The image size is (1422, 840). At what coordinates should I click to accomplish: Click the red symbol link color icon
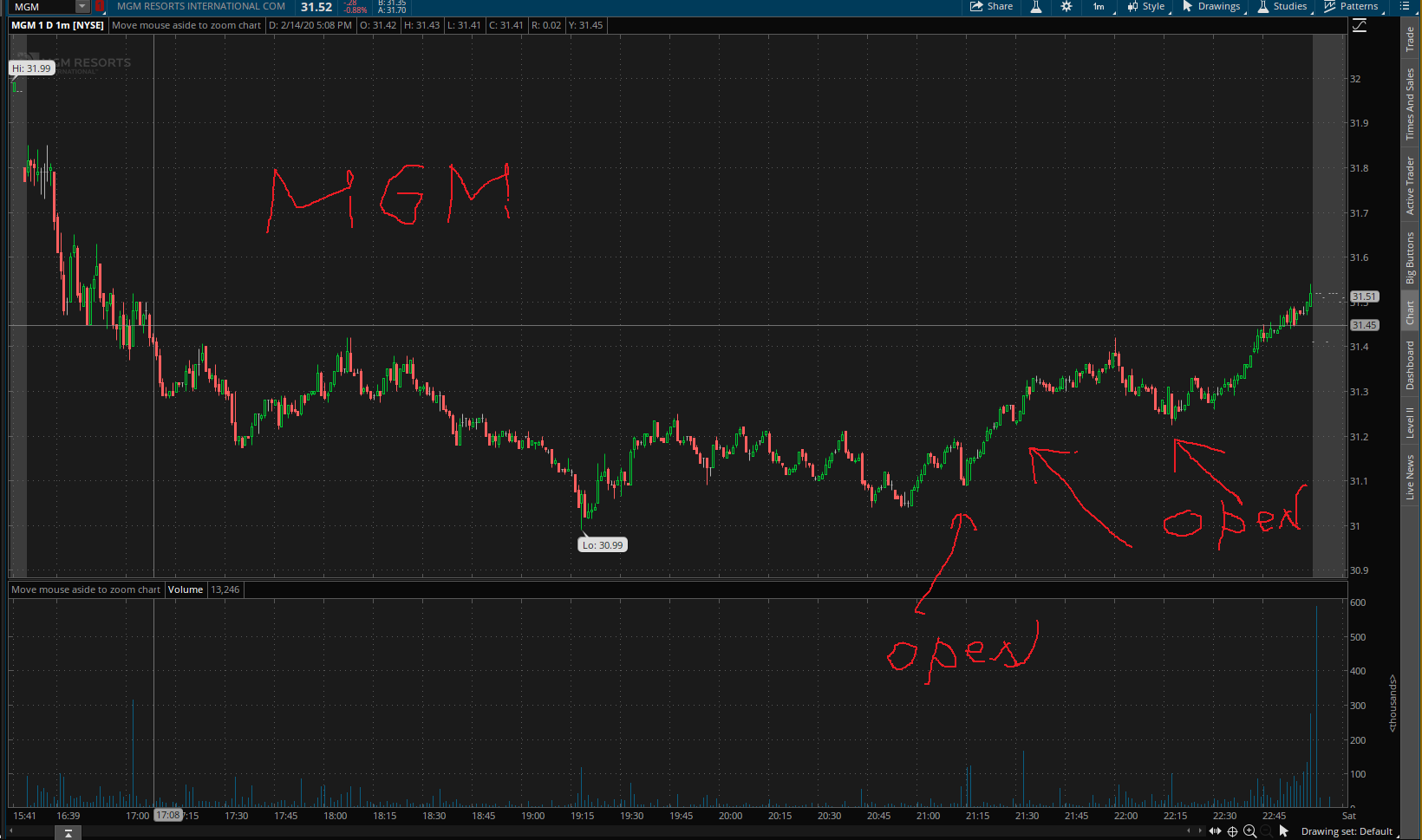[100, 6]
